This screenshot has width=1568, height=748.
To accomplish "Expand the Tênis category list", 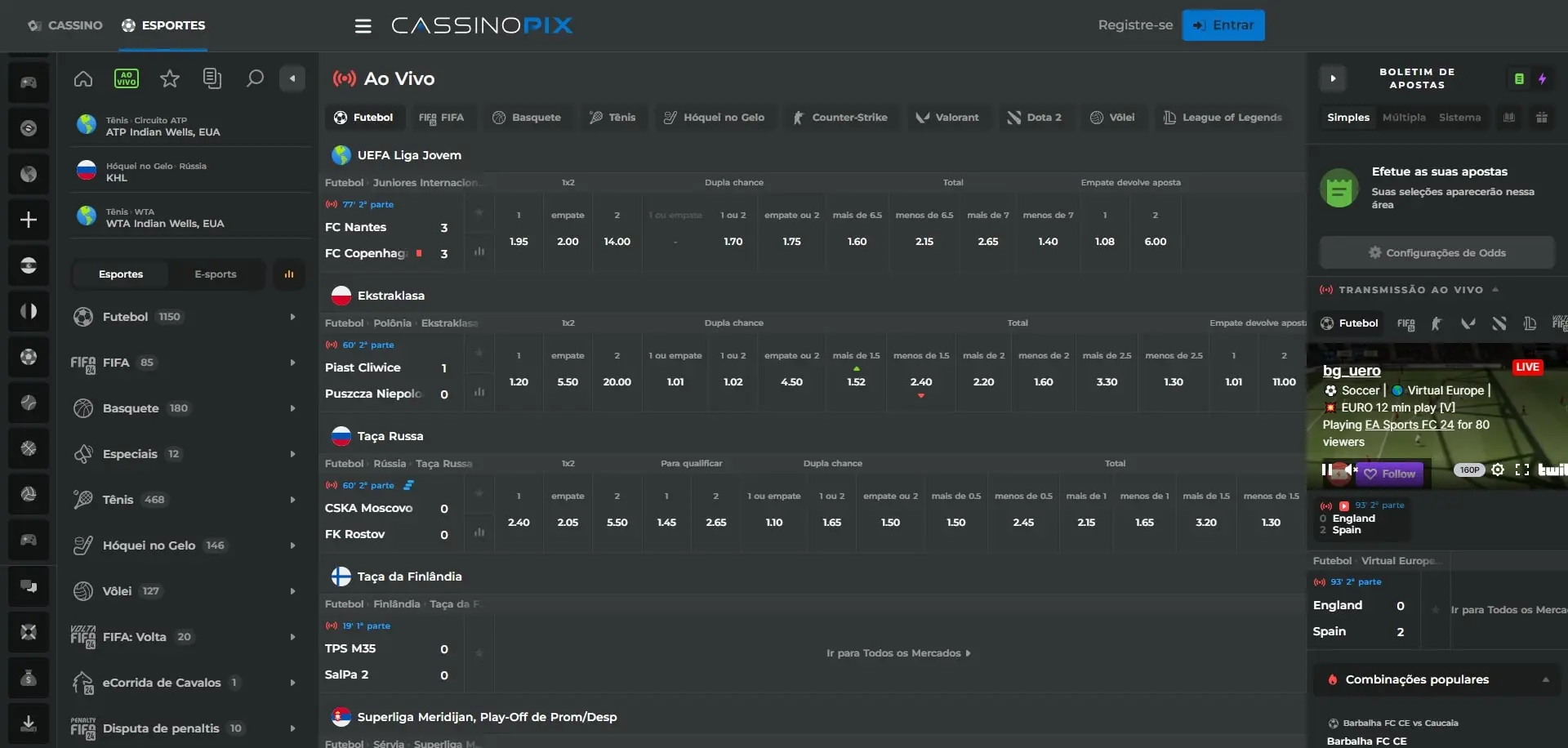I will pos(293,500).
